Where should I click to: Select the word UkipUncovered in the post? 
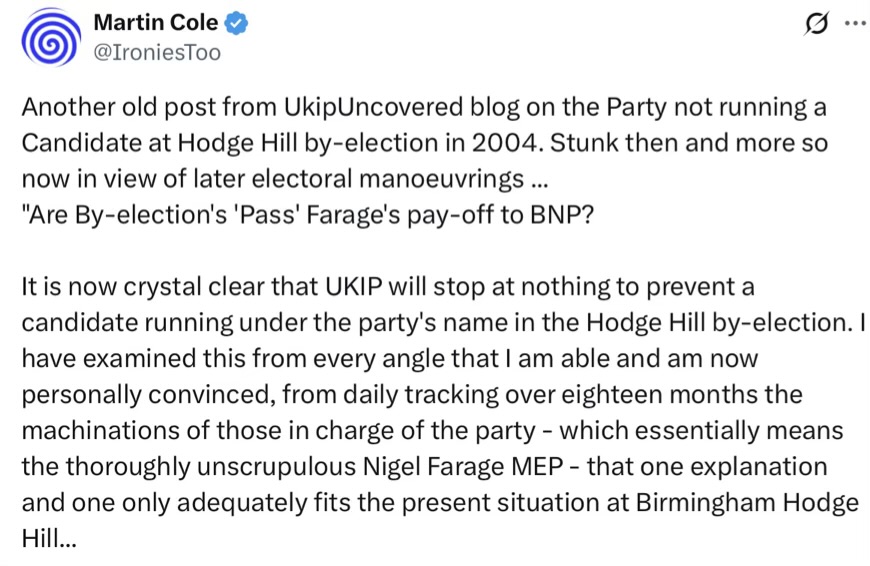point(373,108)
